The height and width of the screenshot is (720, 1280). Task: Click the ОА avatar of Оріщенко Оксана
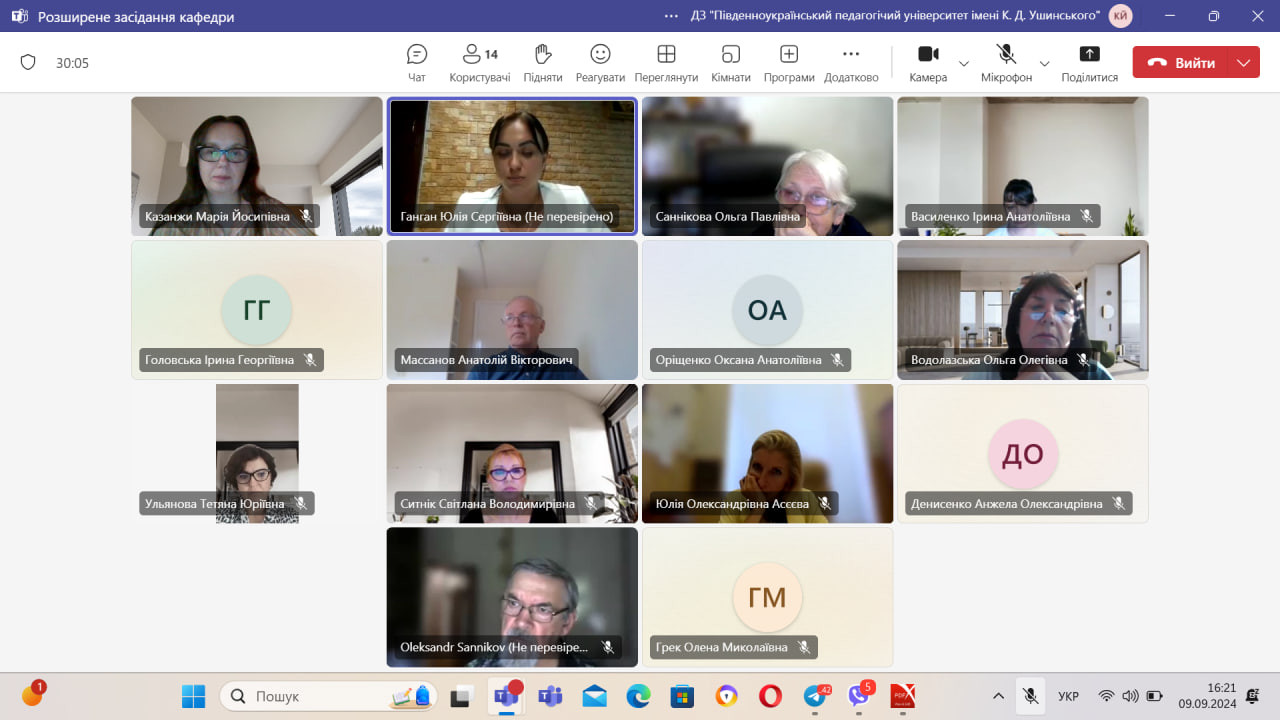coord(767,310)
